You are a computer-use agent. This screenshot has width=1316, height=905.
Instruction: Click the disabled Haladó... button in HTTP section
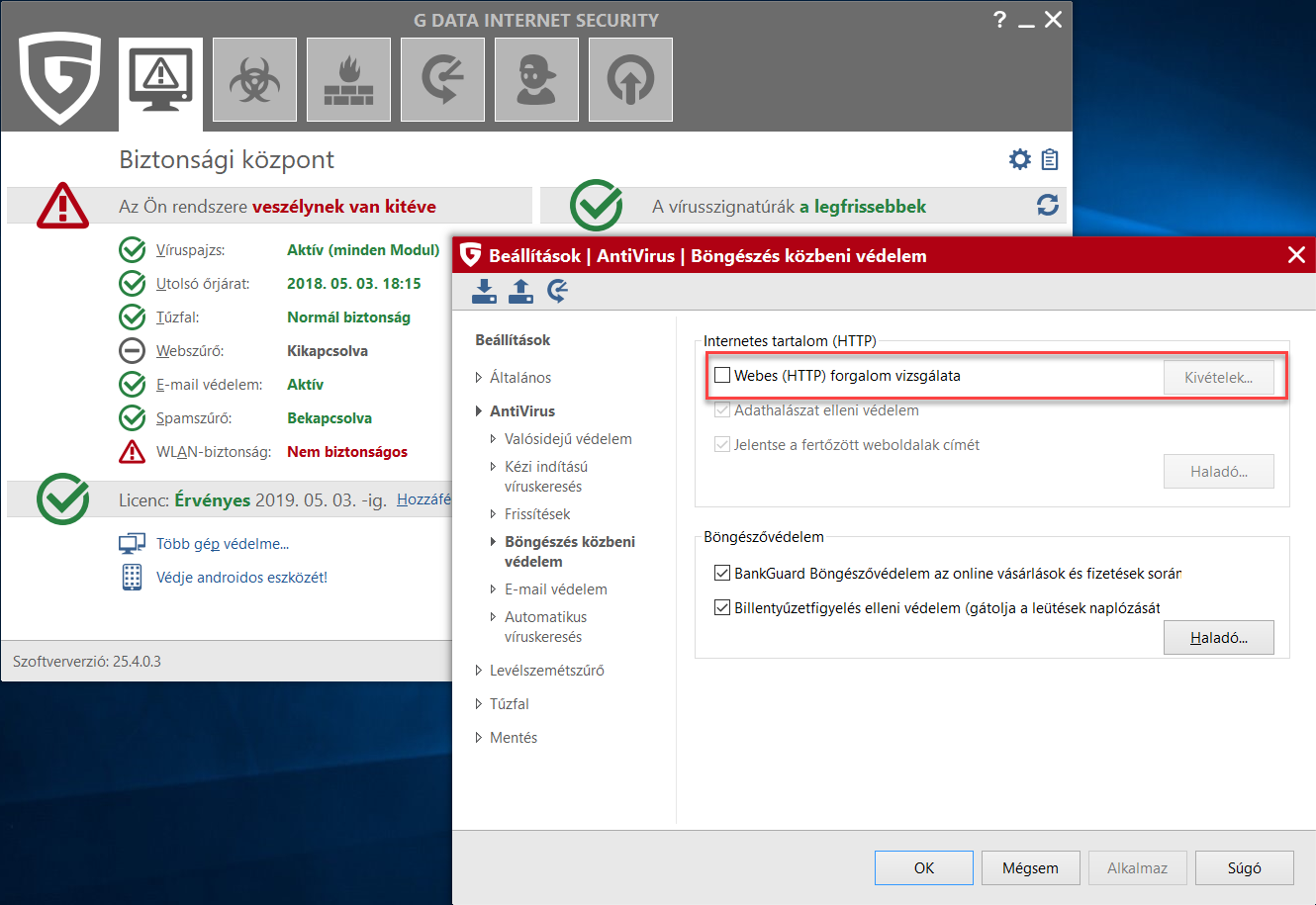1218,472
